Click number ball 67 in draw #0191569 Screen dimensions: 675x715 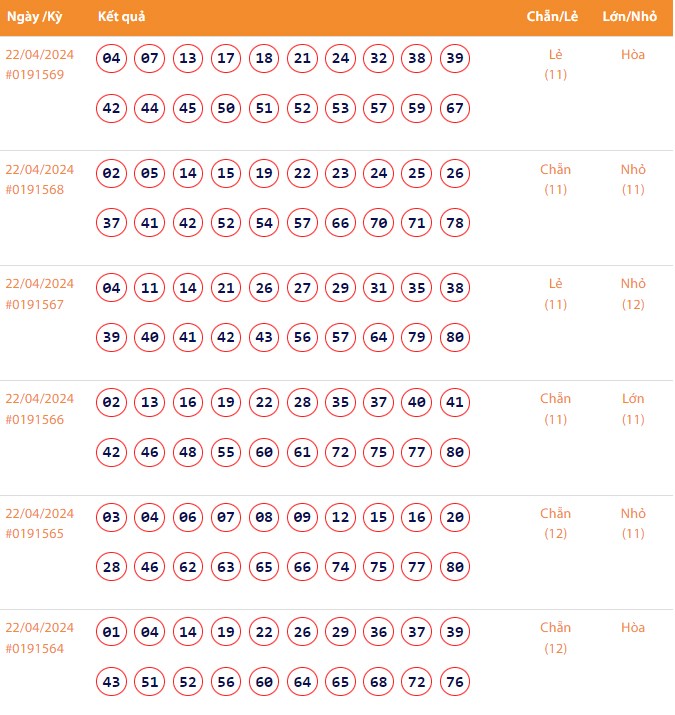pos(455,108)
